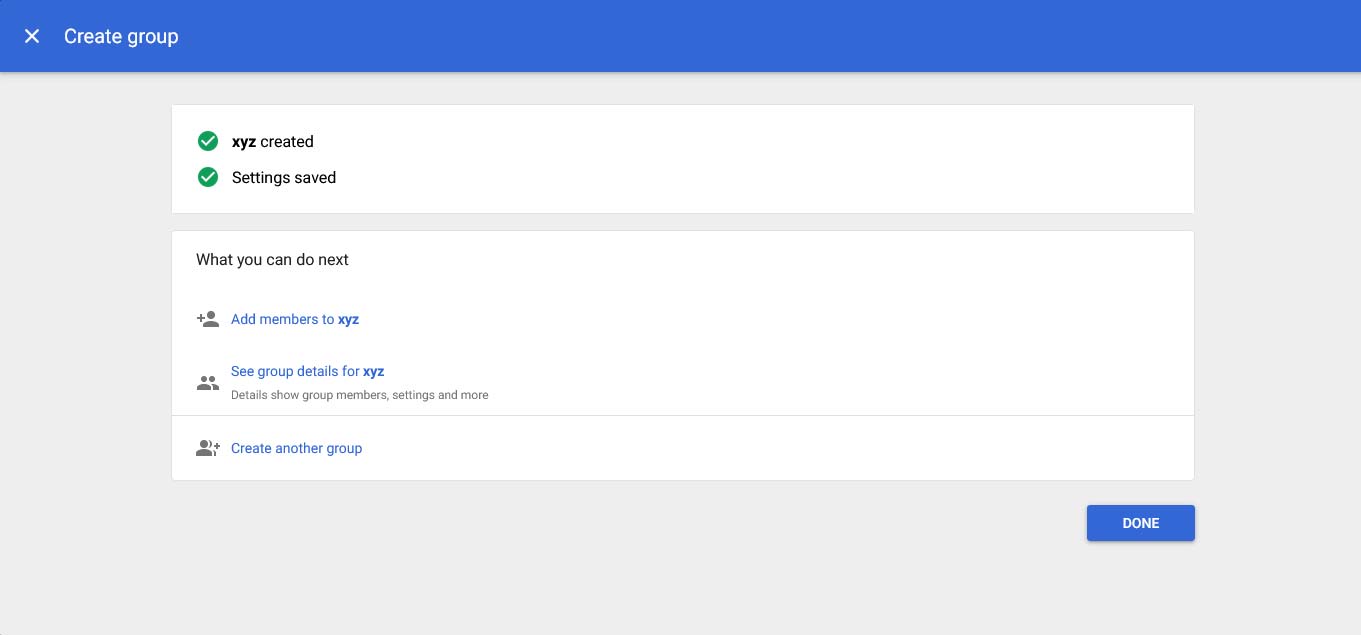Click the add-person icon for Add members

[x=207, y=320]
